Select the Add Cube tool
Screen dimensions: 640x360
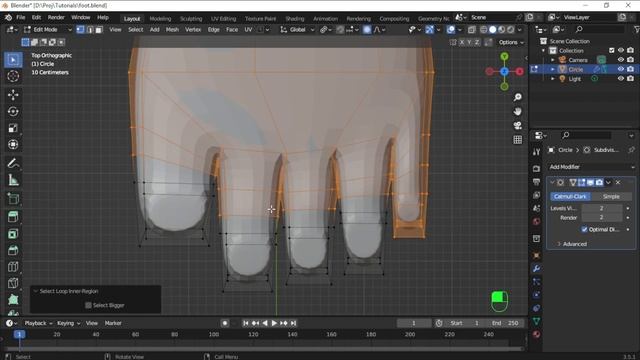13,199
